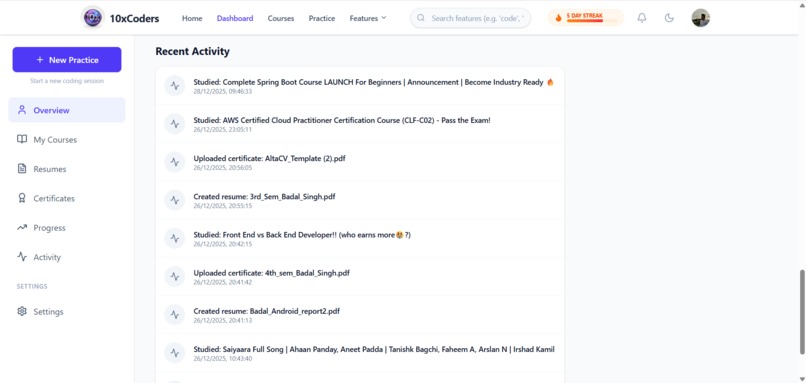Click timestamp 26/12/2025, 20:41:42
This screenshot has width=806, height=383.
223,282
